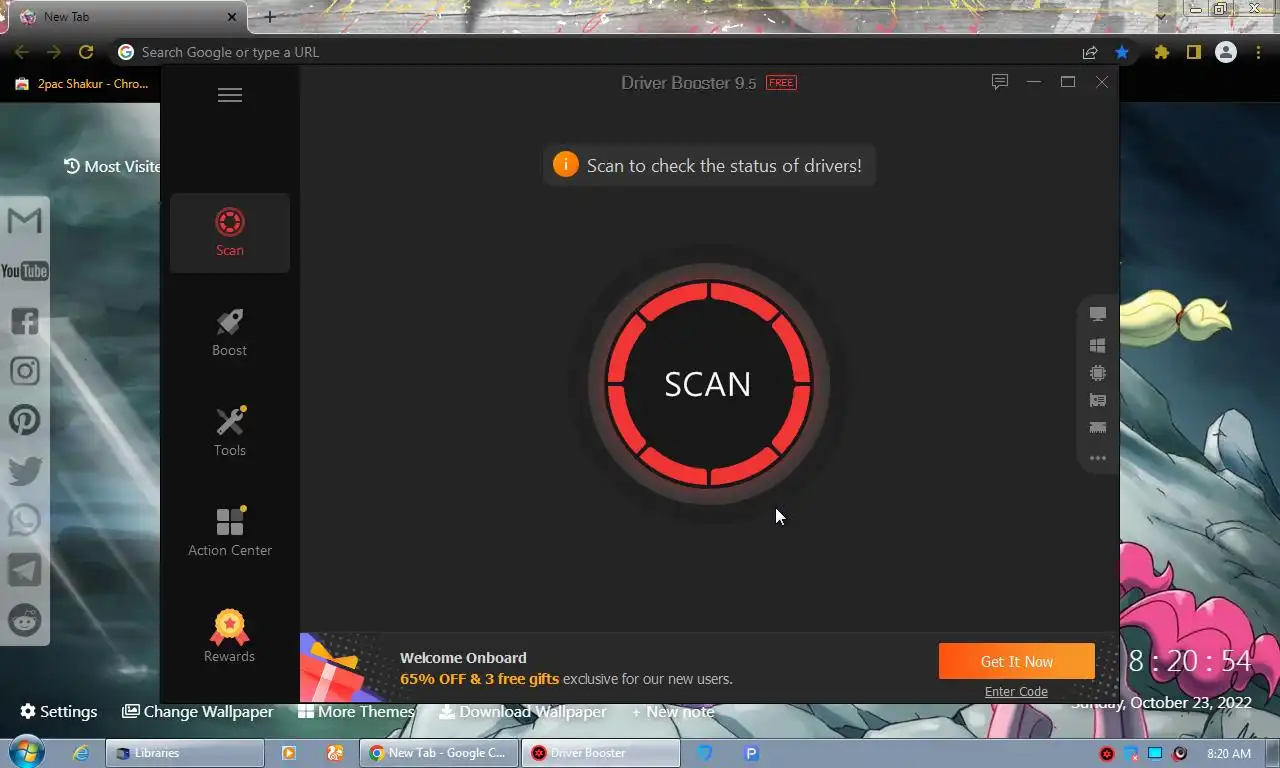The height and width of the screenshot is (768, 1280).
Task: Open Facebook shortcut on new tab page
Action: point(25,321)
